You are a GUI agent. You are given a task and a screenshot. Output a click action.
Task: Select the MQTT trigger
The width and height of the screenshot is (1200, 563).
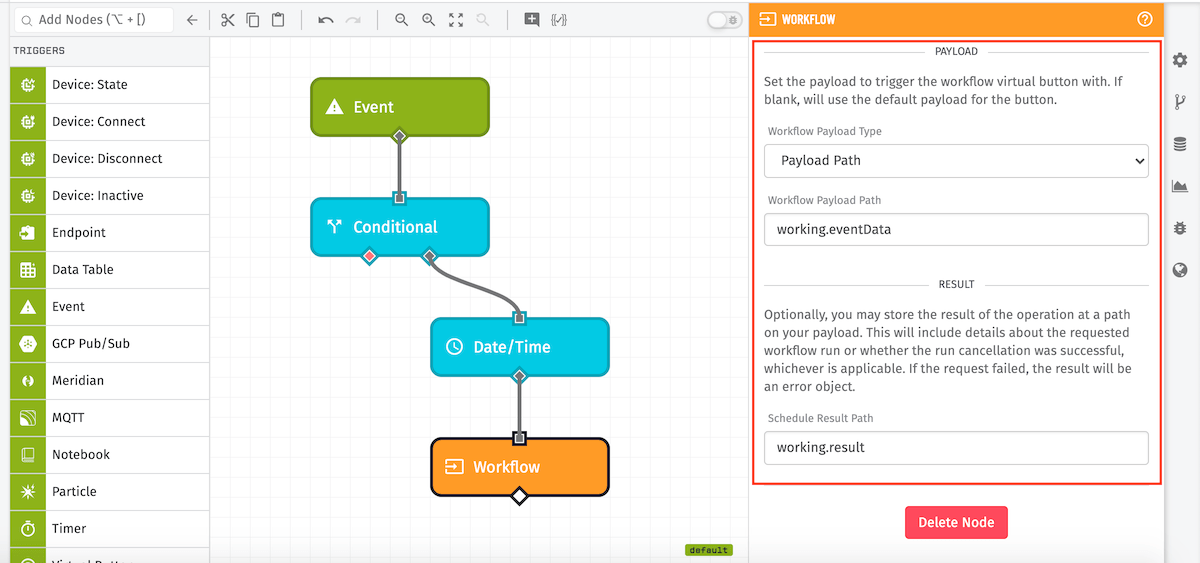[x=110, y=418]
